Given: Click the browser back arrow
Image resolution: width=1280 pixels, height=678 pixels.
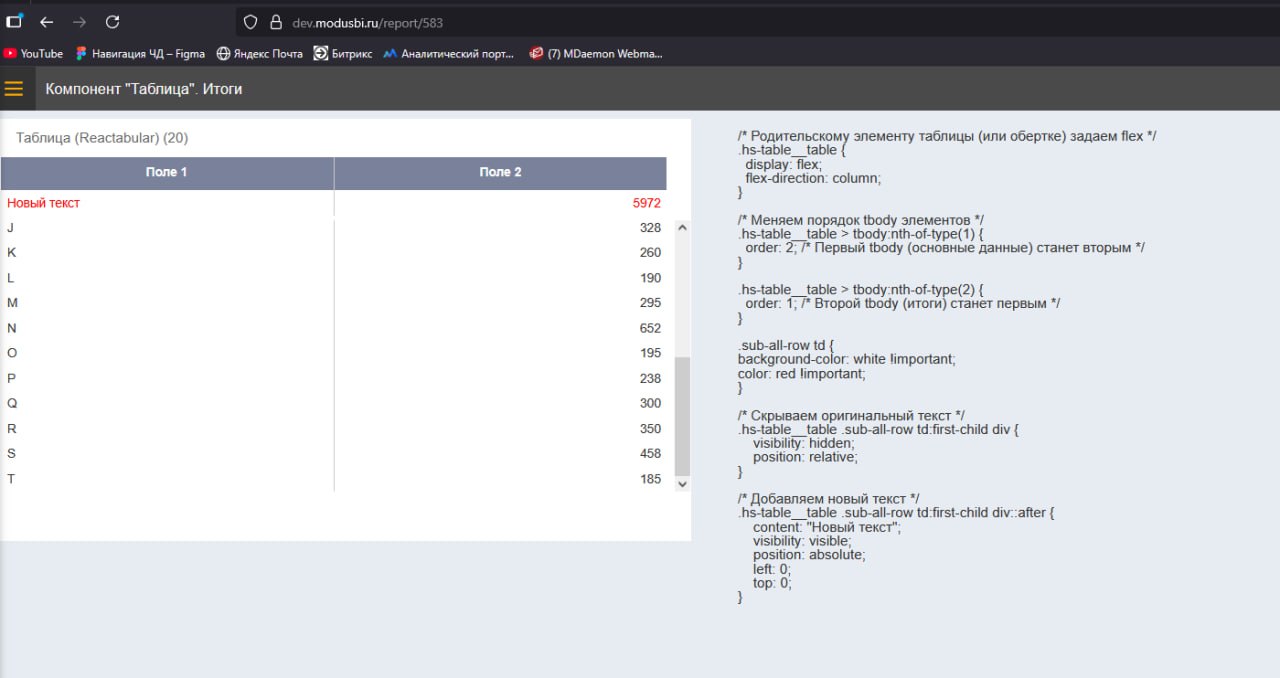Looking at the screenshot, I should pos(46,22).
